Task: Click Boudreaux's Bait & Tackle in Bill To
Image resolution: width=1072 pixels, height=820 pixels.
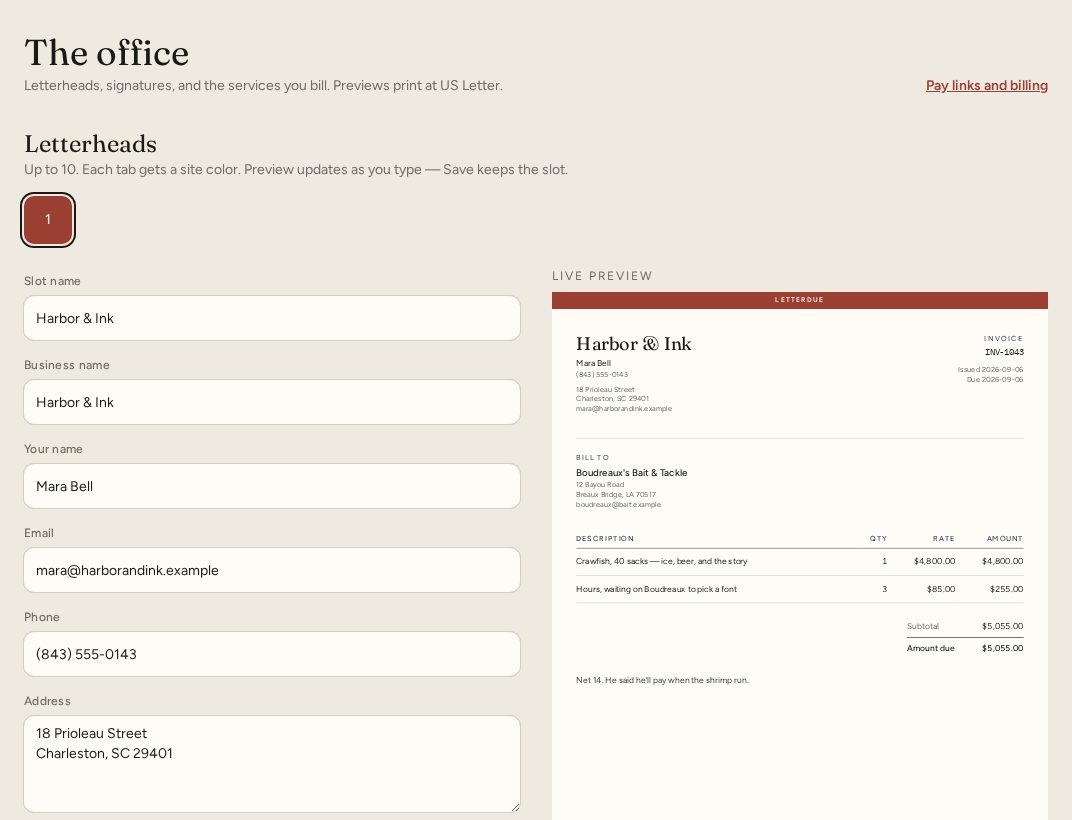Action: click(631, 473)
